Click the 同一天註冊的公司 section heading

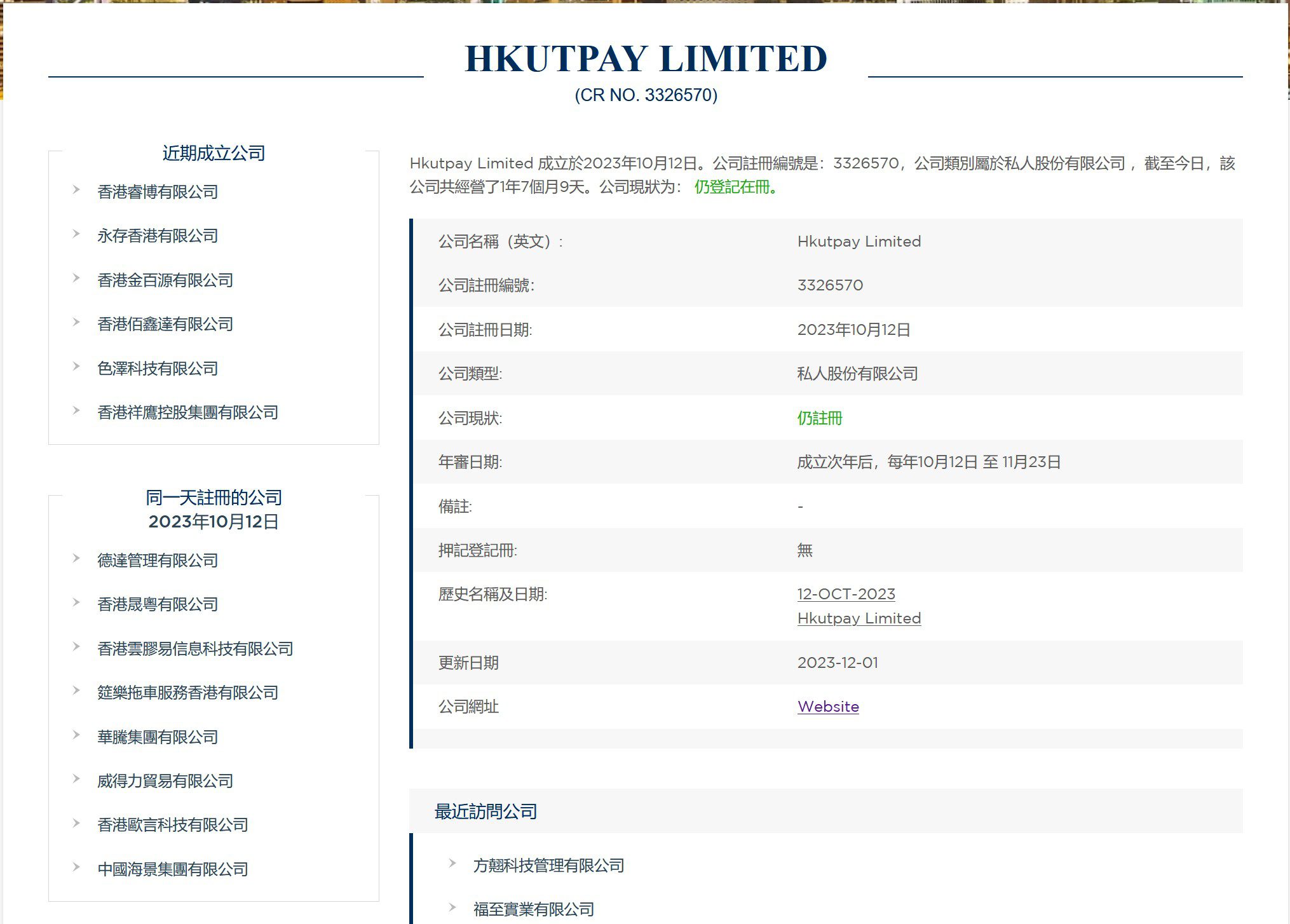click(x=214, y=498)
